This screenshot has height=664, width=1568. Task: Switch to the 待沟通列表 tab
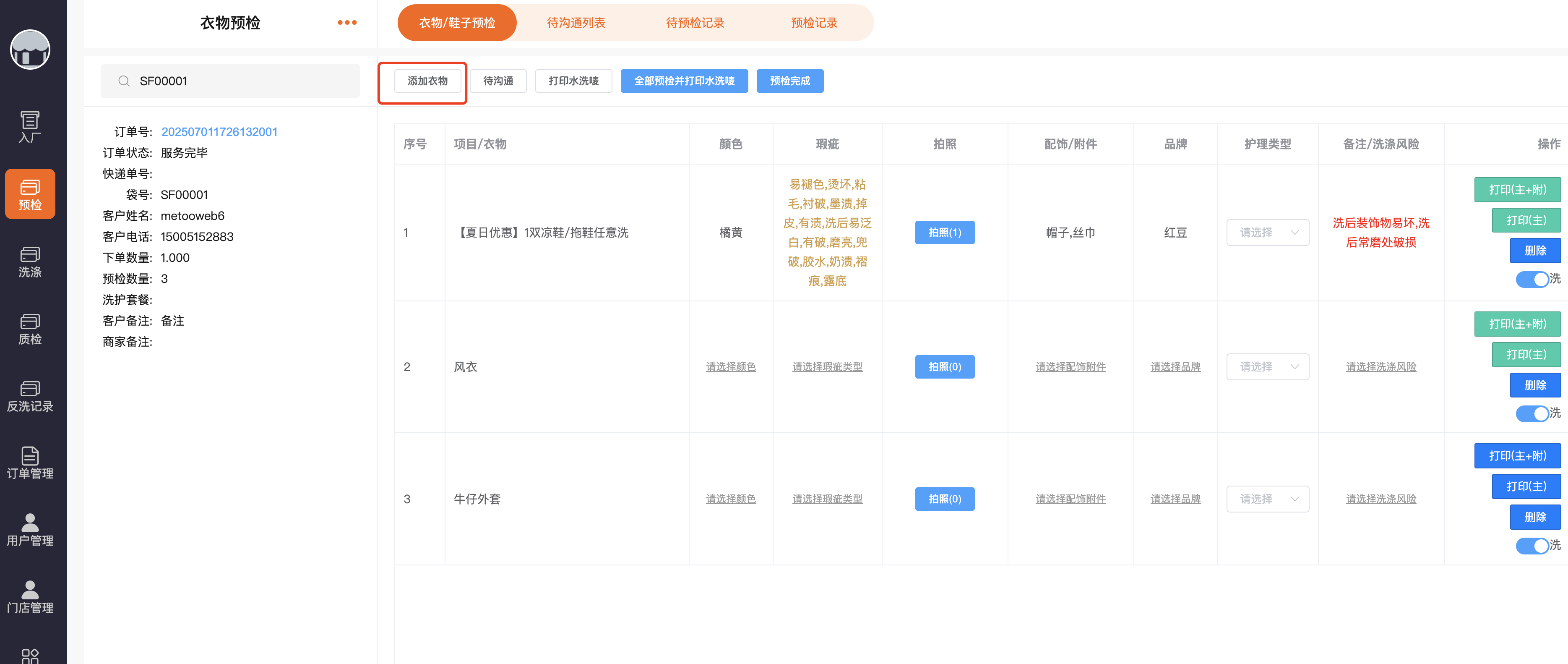(x=576, y=23)
